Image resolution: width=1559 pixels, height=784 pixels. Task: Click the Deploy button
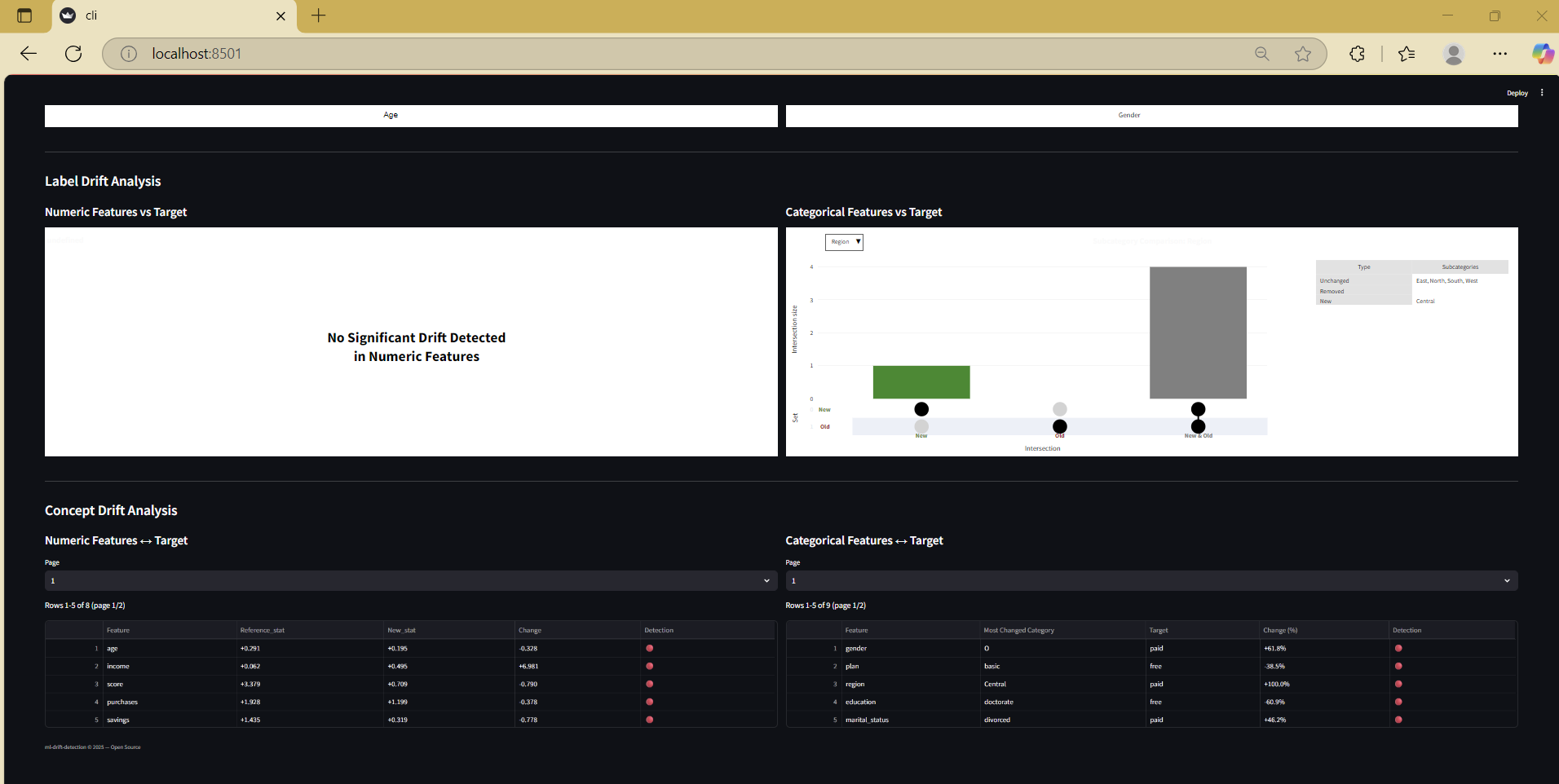(x=1517, y=93)
